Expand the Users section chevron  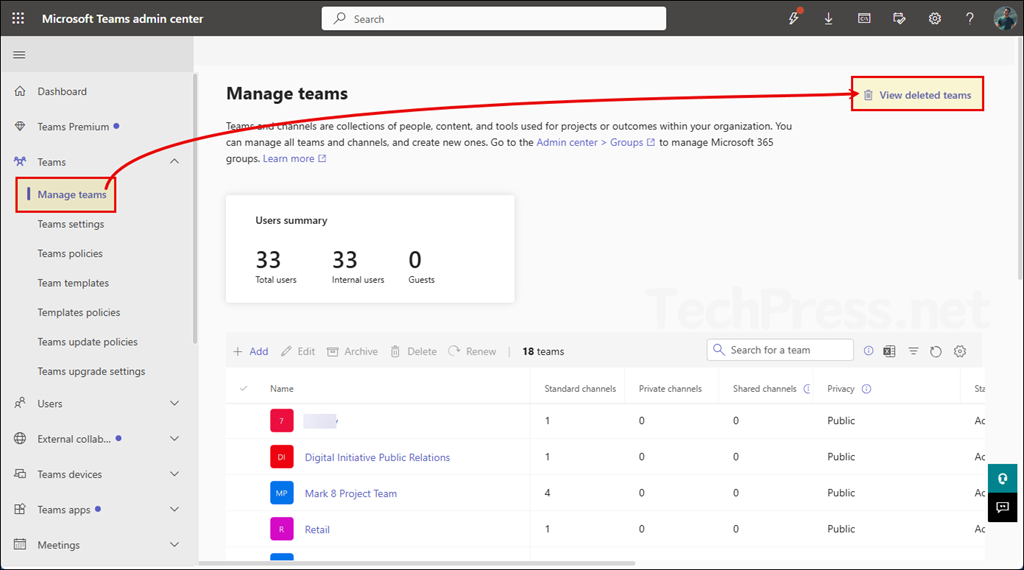[x=174, y=404]
